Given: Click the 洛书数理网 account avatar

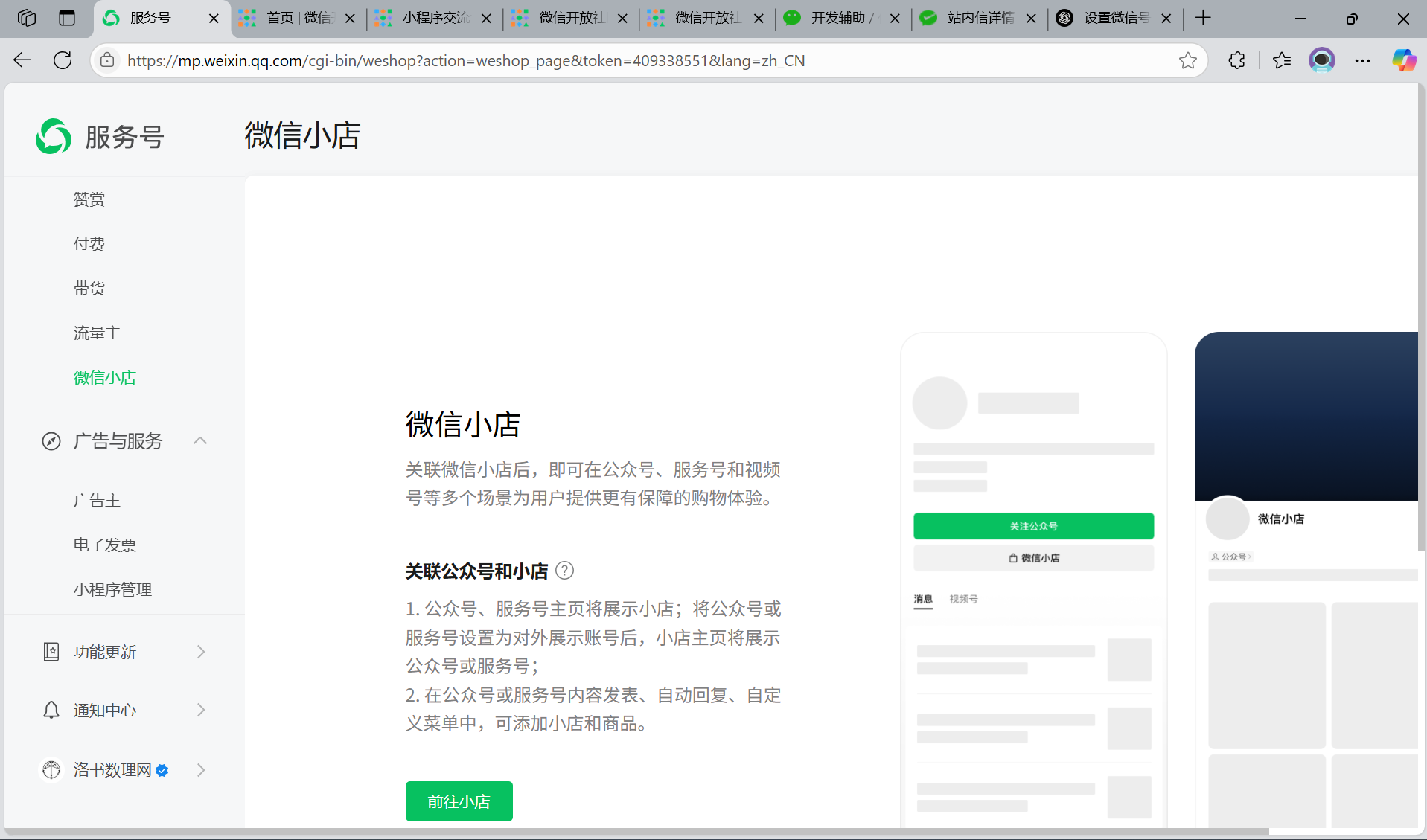Looking at the screenshot, I should coord(51,769).
